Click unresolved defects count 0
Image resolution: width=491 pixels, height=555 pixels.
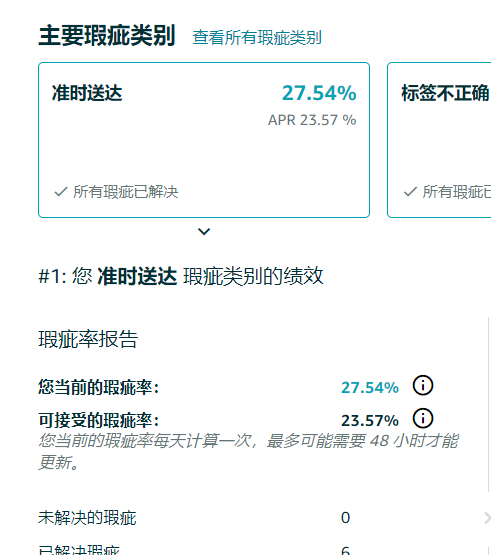346,518
